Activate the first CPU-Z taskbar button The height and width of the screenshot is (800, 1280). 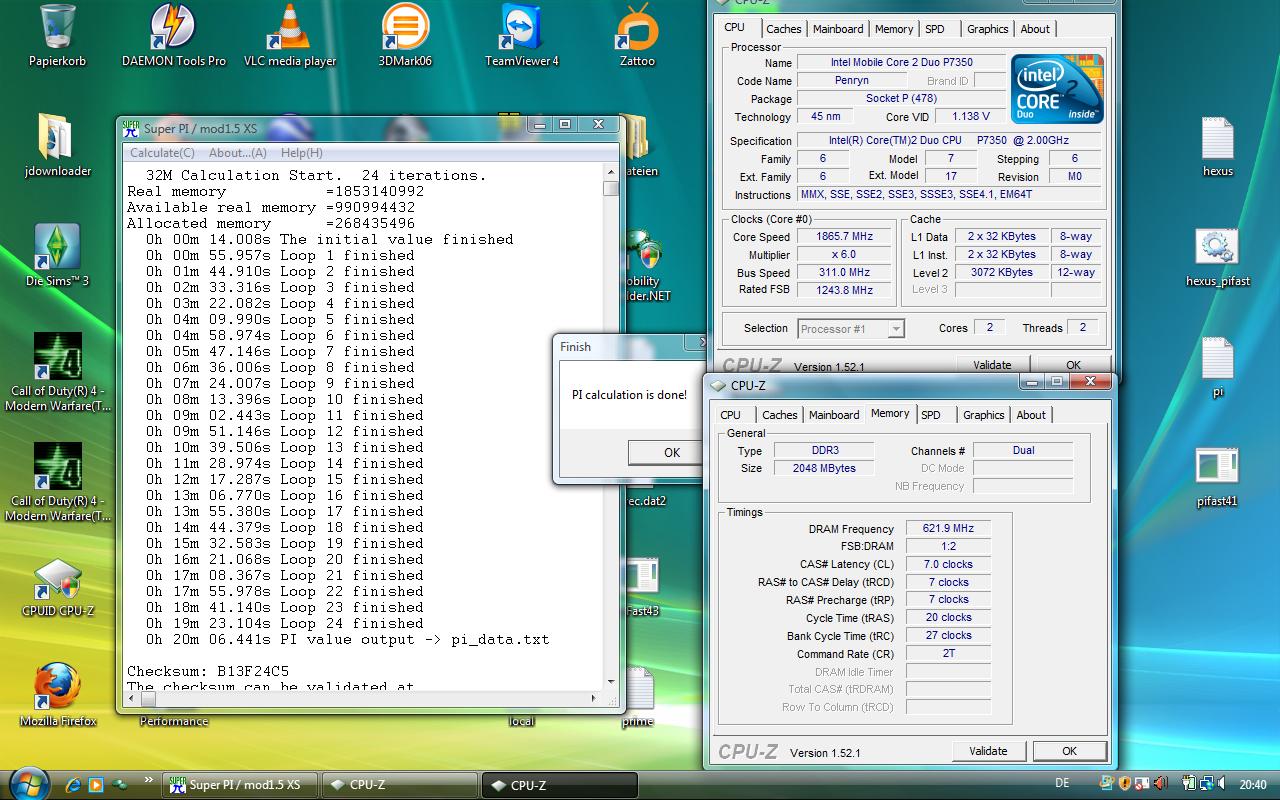(398, 785)
